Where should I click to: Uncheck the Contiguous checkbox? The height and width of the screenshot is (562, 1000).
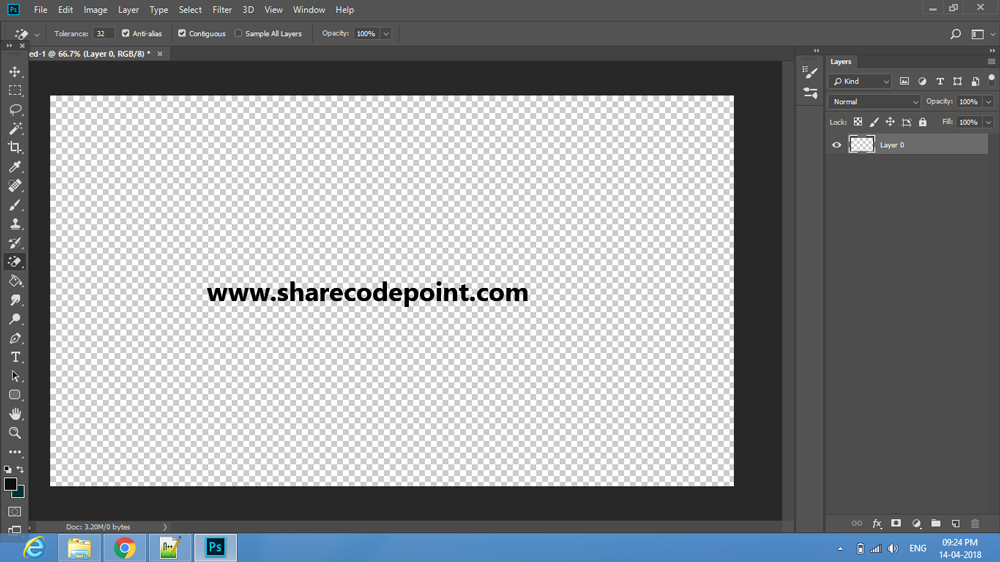click(182, 33)
